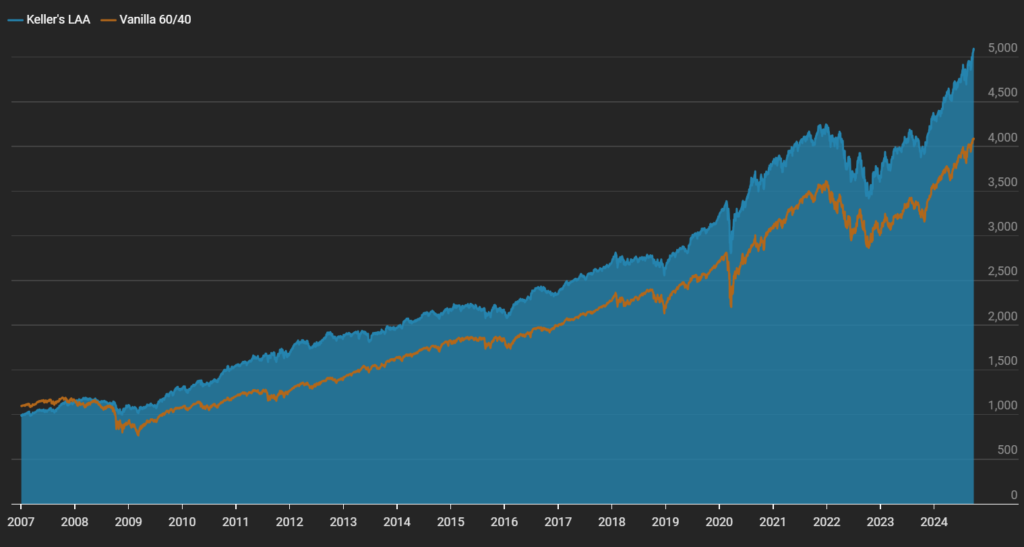
Task: Click the 2022 x-axis label
Action: click(x=826, y=522)
